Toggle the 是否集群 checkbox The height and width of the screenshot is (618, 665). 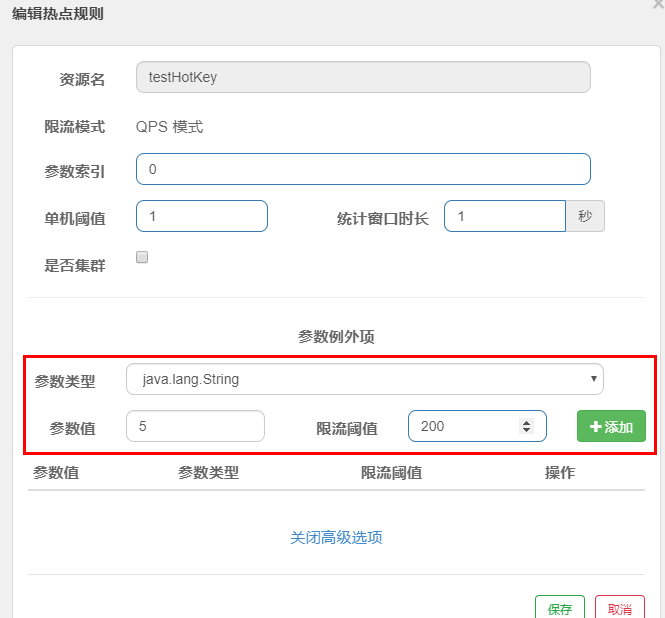click(142, 257)
